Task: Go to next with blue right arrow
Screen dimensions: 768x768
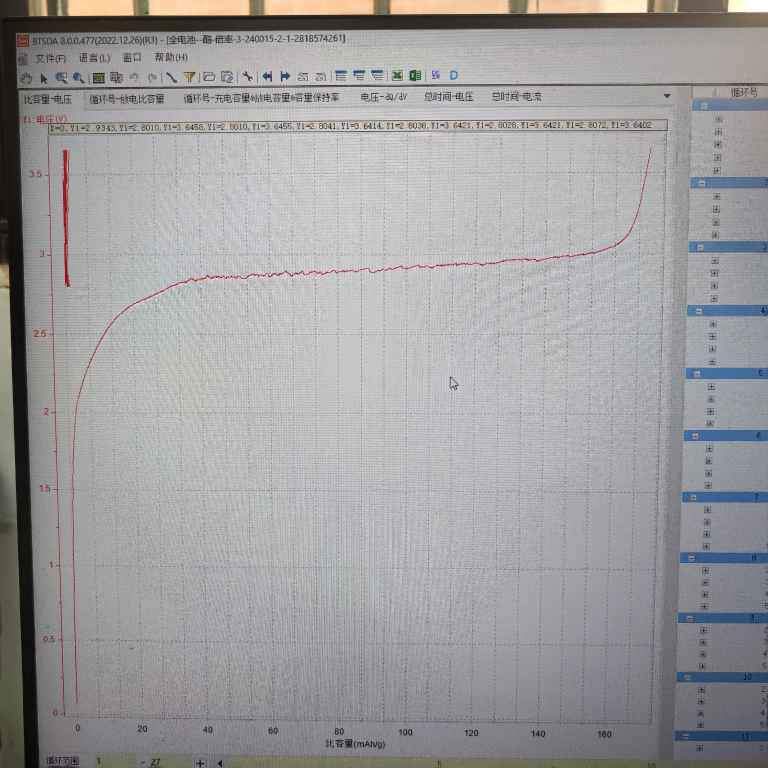Action: coord(285,76)
